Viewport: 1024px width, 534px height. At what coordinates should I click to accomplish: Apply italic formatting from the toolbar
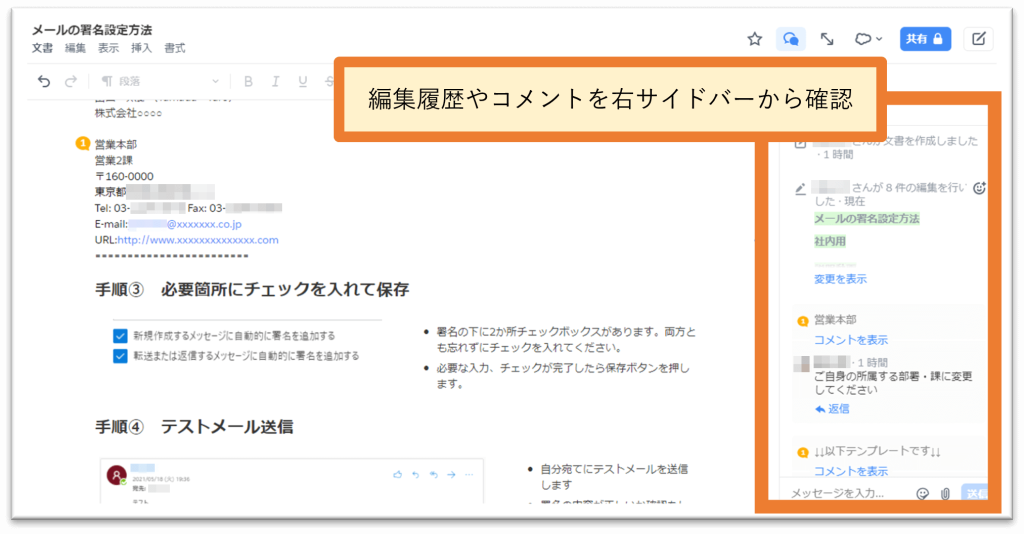point(275,81)
